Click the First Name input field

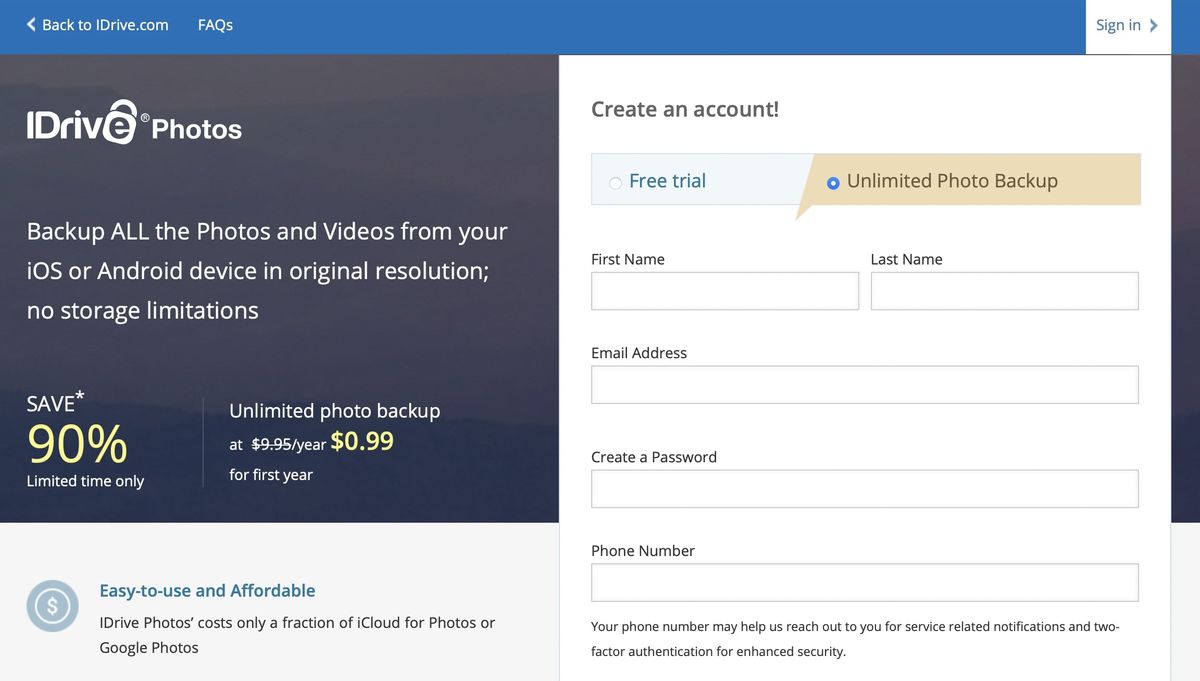pyautogui.click(x=724, y=291)
